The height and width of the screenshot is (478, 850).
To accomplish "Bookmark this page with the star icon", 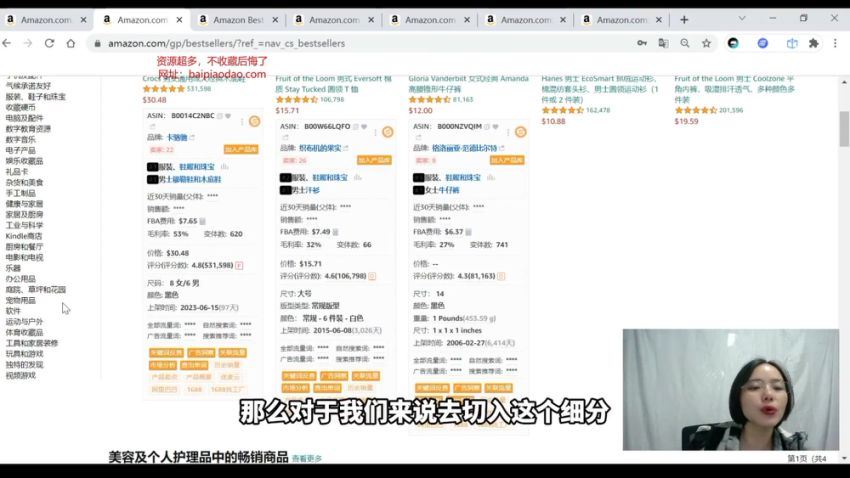I will 706,43.
